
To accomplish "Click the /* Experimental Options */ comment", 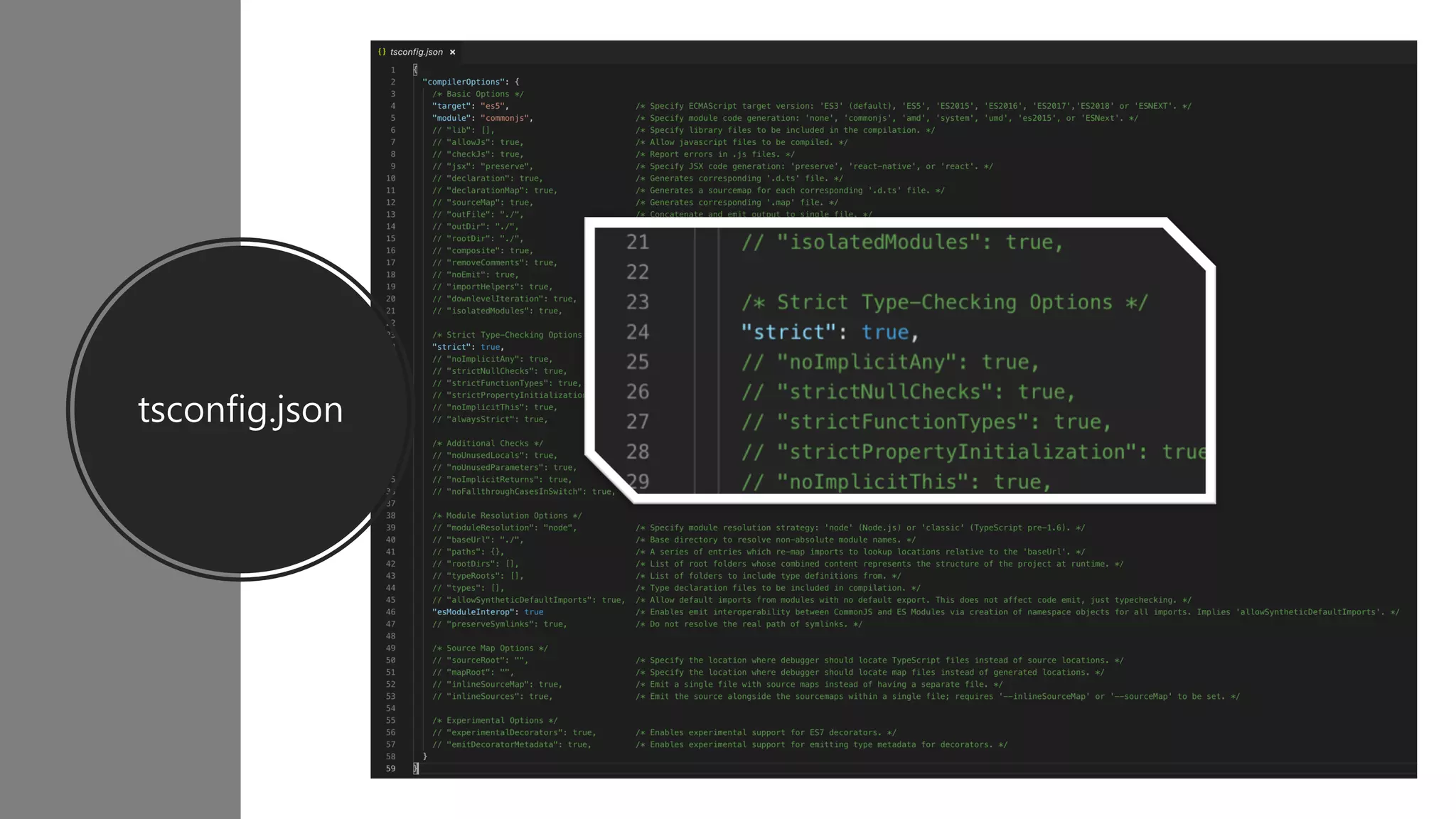I will coord(495,722).
